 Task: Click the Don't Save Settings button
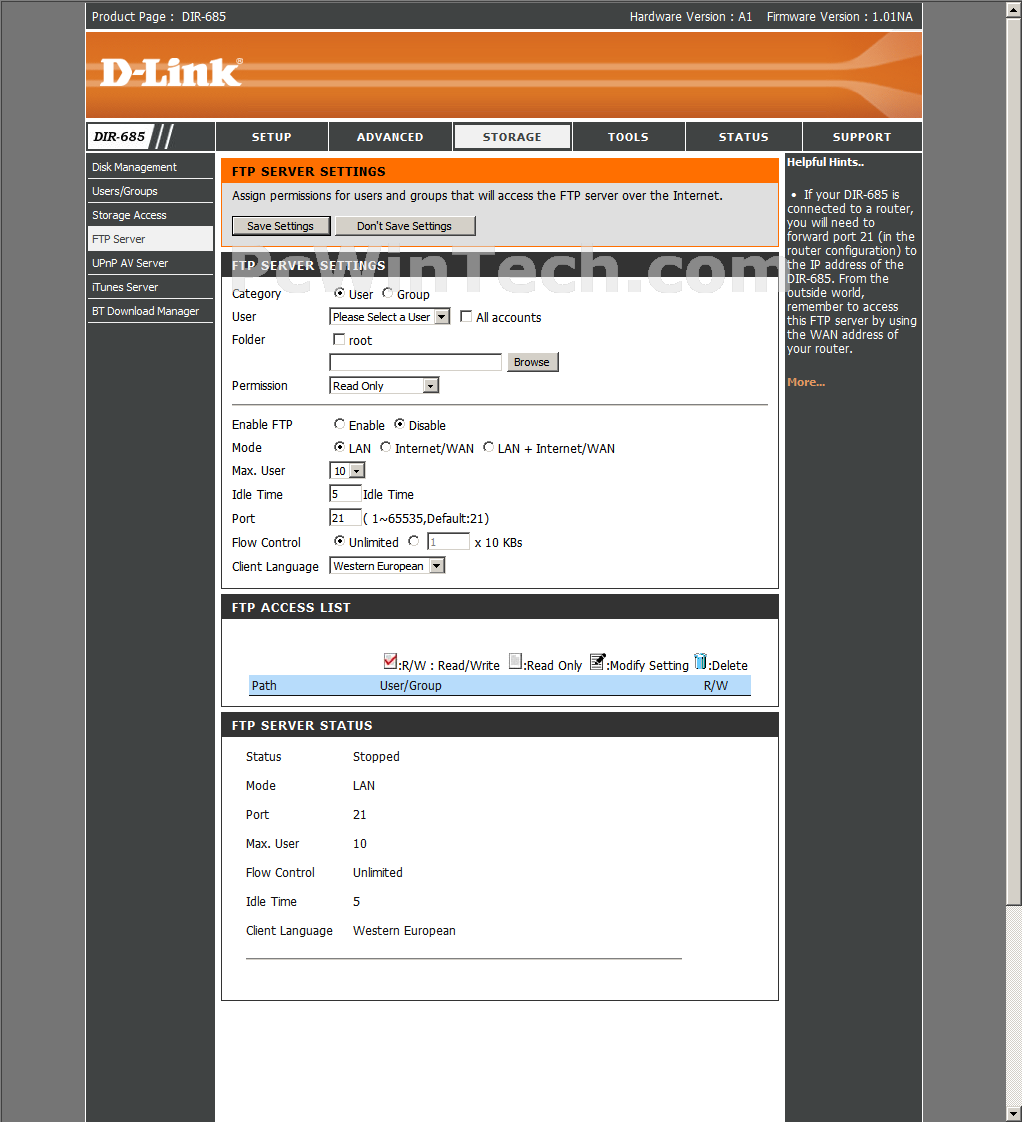(x=404, y=226)
